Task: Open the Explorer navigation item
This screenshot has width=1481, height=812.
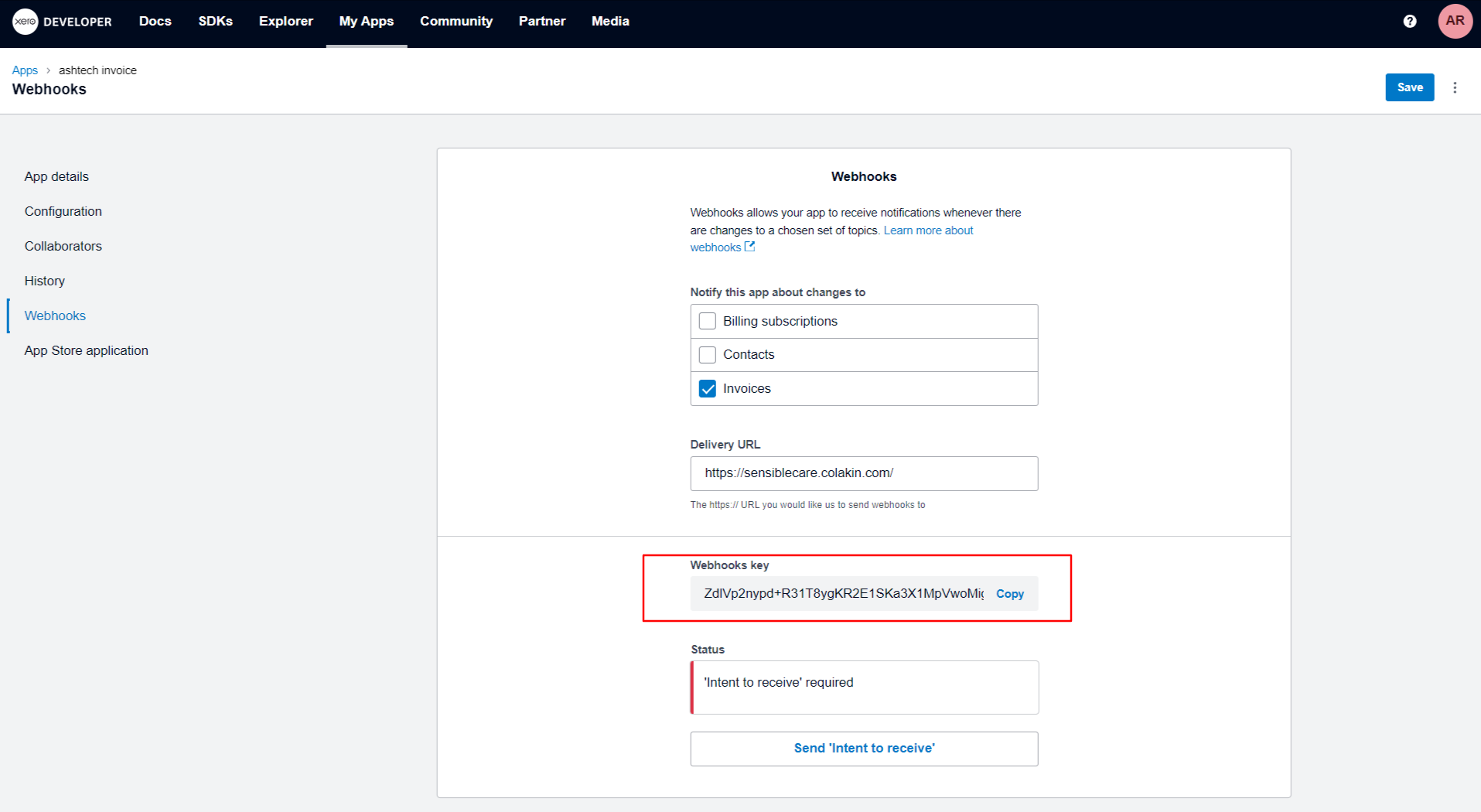Action: (x=285, y=22)
